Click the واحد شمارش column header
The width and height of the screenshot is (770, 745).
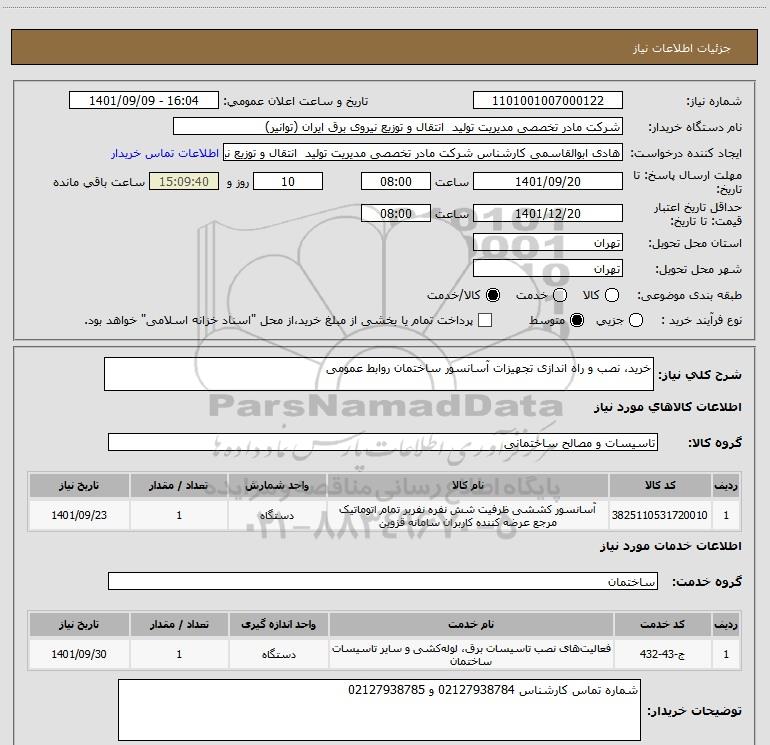[x=277, y=485]
